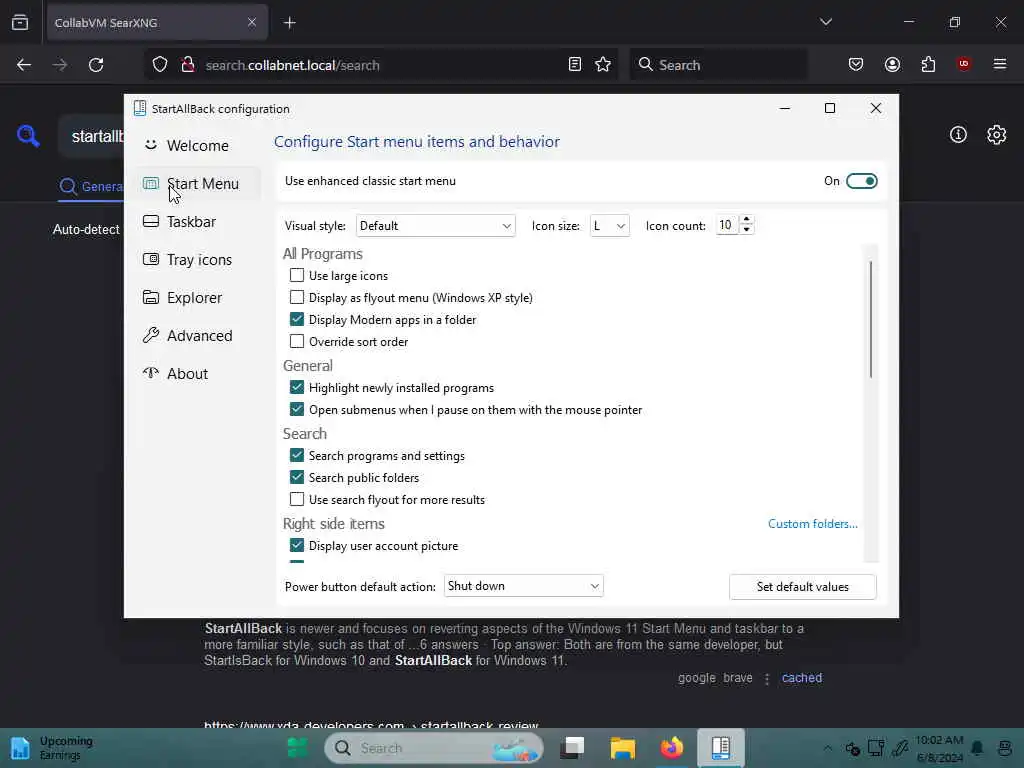Screen dimensions: 1024x768
Task: Open Custom folders link
Action: 812,524
